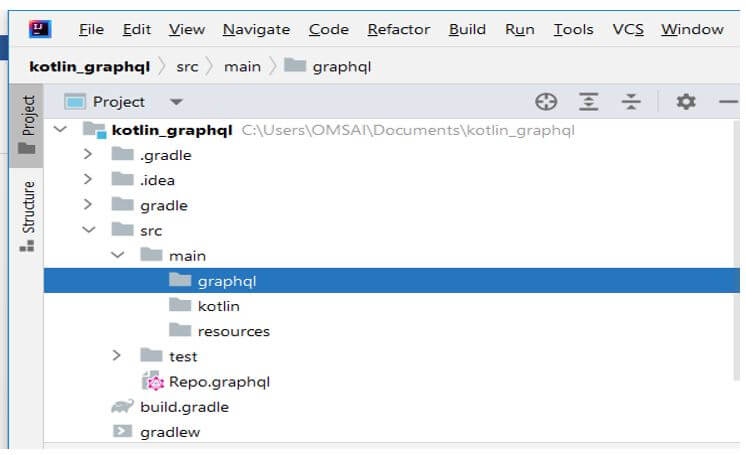The height and width of the screenshot is (455, 746).
Task: Open Project panel settings gear
Action: (x=686, y=102)
